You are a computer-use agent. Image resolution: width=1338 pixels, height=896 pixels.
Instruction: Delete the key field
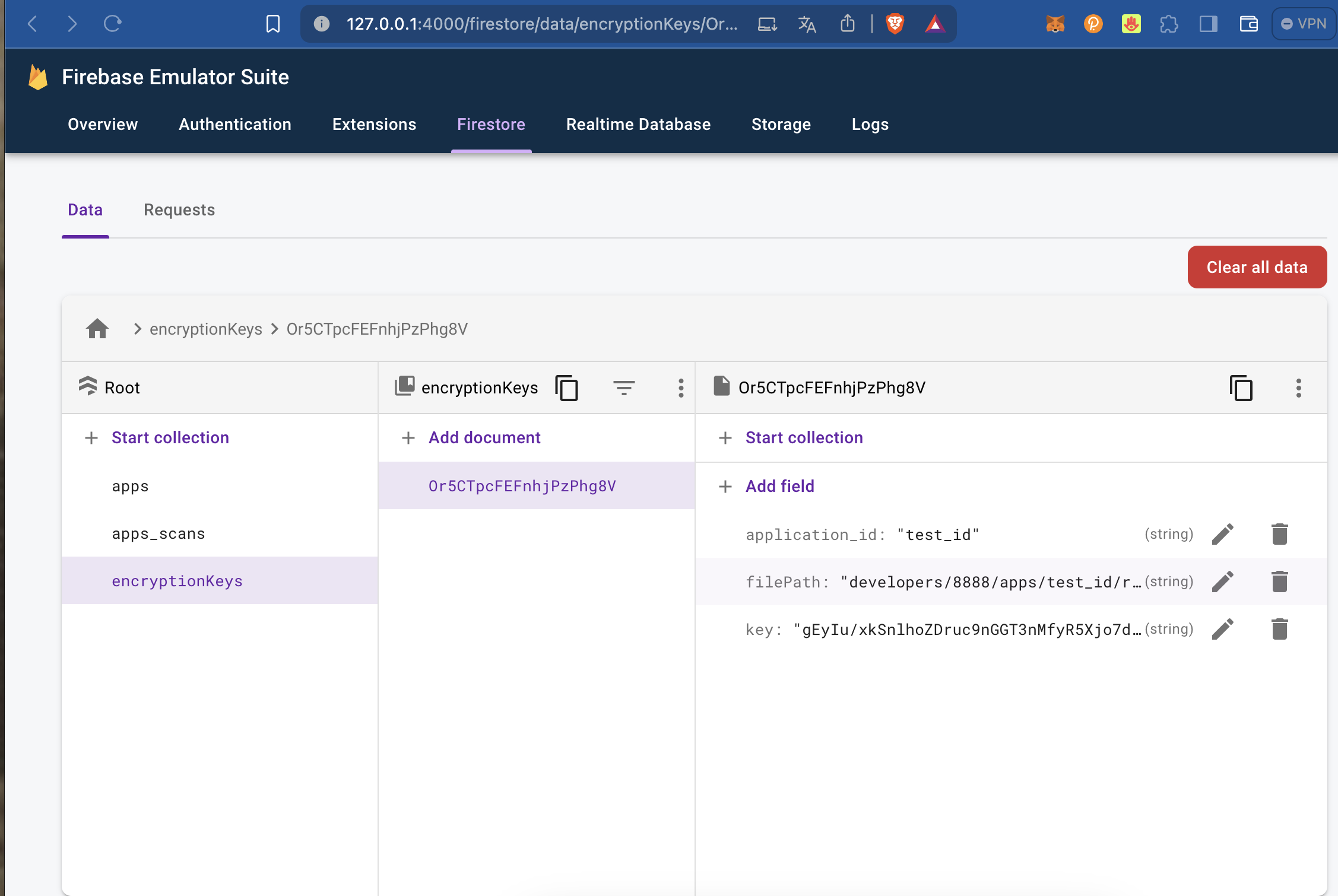click(1279, 628)
